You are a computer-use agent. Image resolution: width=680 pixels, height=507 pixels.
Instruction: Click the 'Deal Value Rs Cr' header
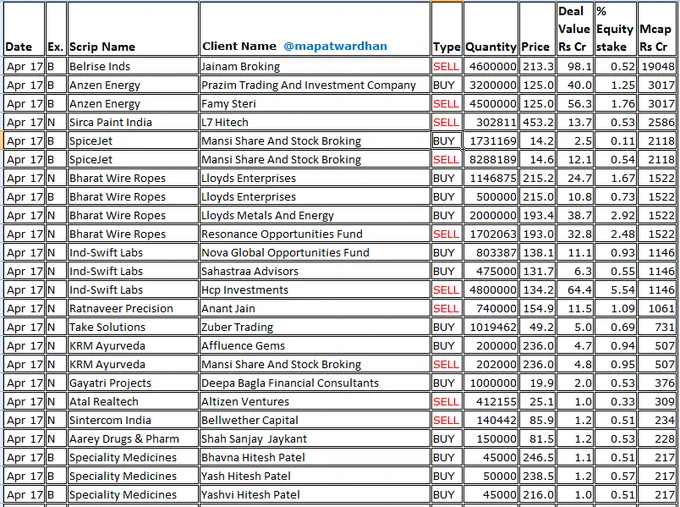[575, 29]
